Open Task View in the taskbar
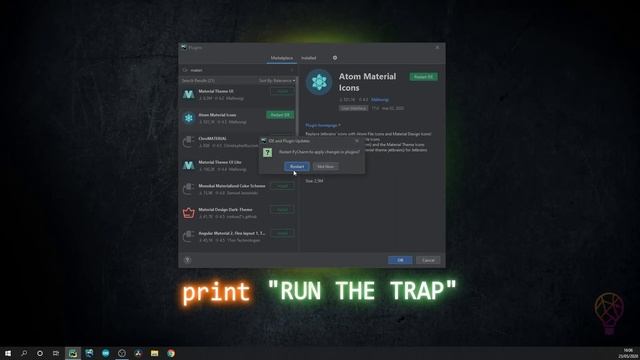The width and height of the screenshot is (640, 360). 56,353
